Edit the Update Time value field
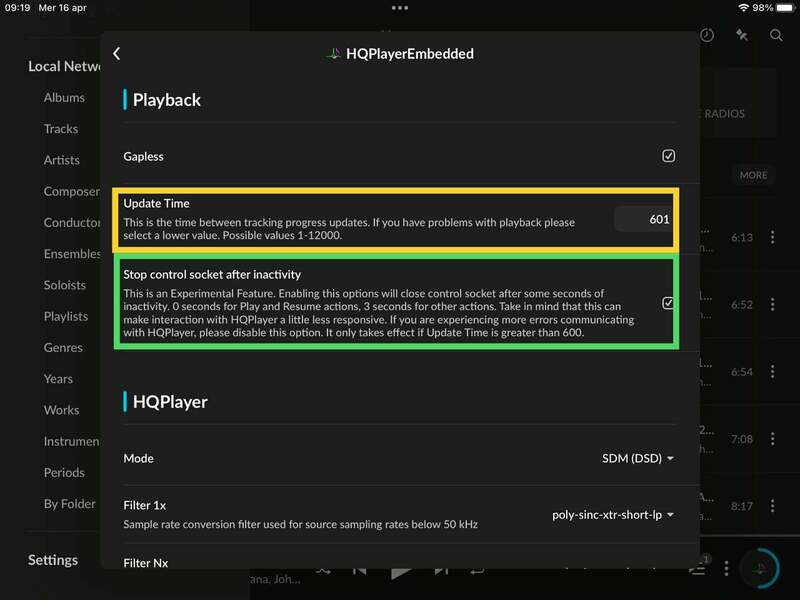This screenshot has height=600, width=800. (643, 219)
